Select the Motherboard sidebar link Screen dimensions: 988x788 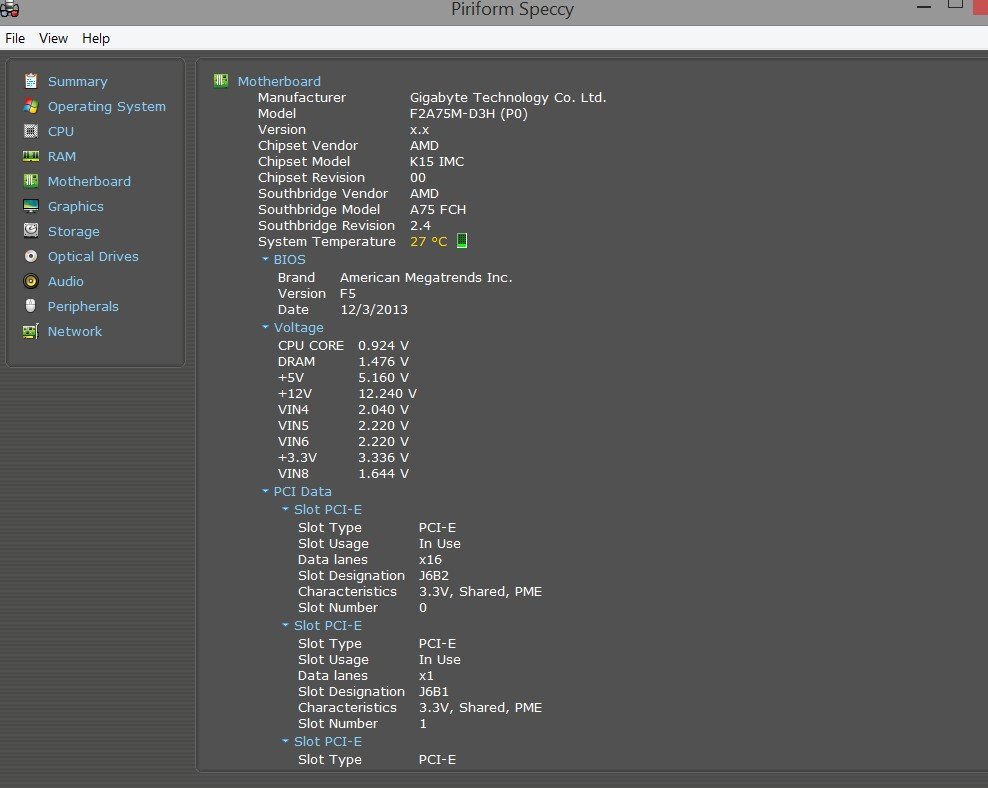pyautogui.click(x=89, y=181)
